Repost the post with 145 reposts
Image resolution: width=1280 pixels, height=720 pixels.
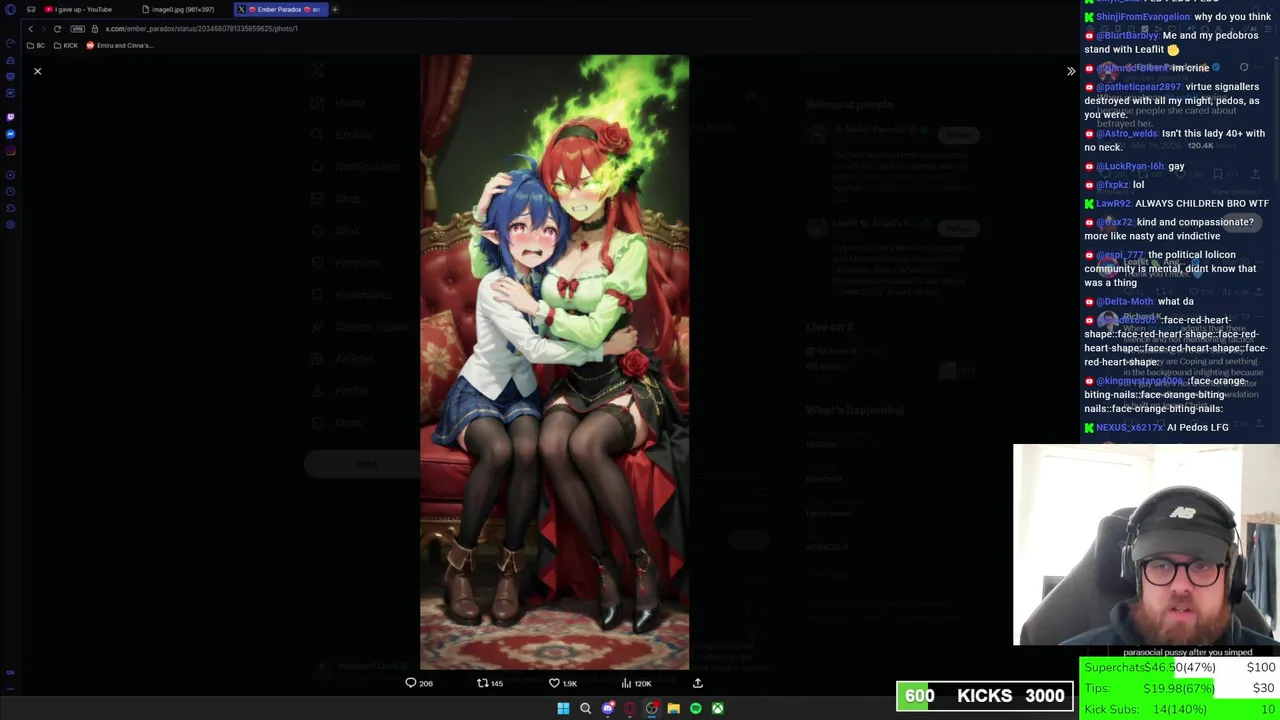tap(490, 683)
